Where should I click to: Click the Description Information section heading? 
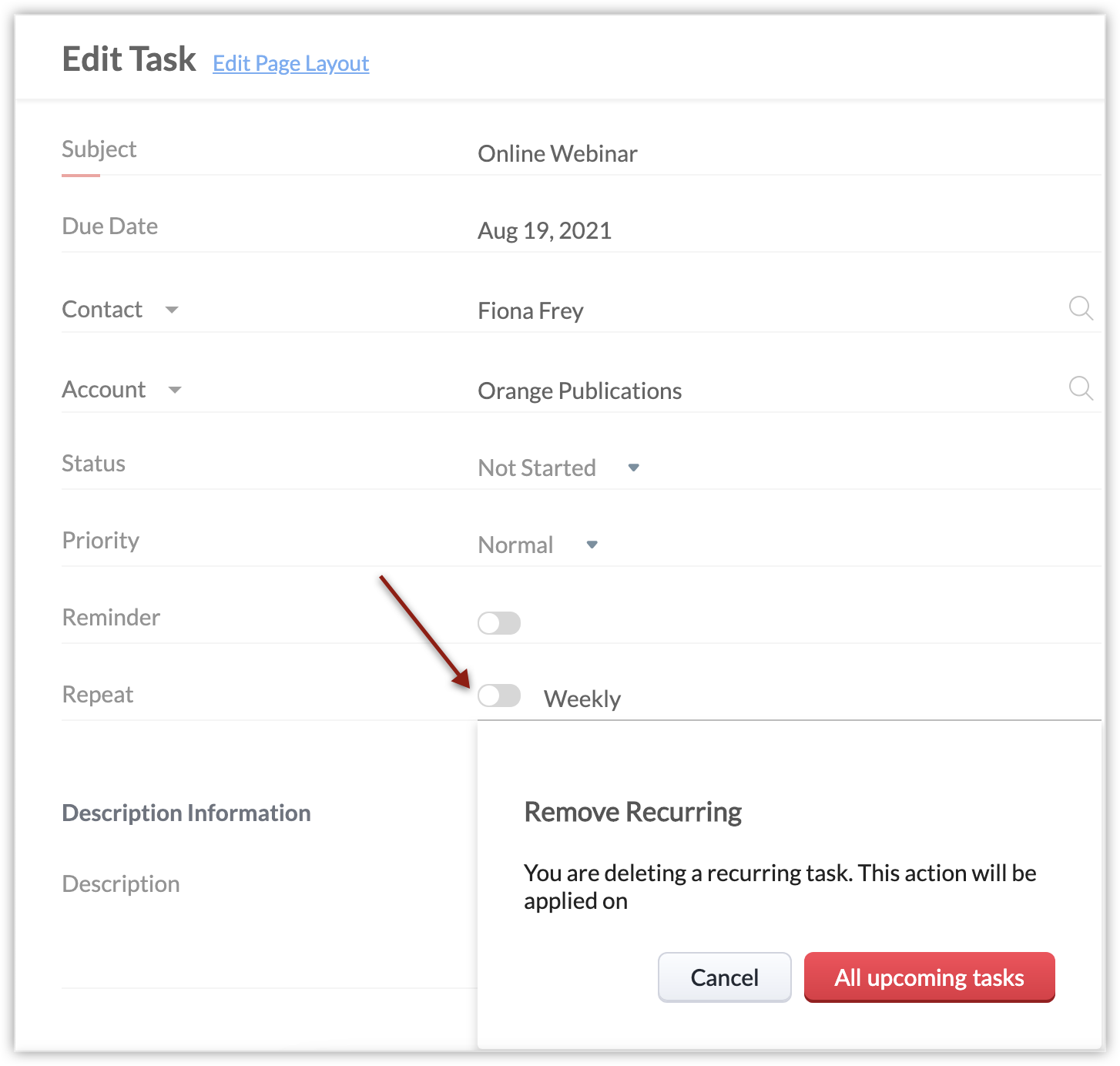click(x=186, y=813)
